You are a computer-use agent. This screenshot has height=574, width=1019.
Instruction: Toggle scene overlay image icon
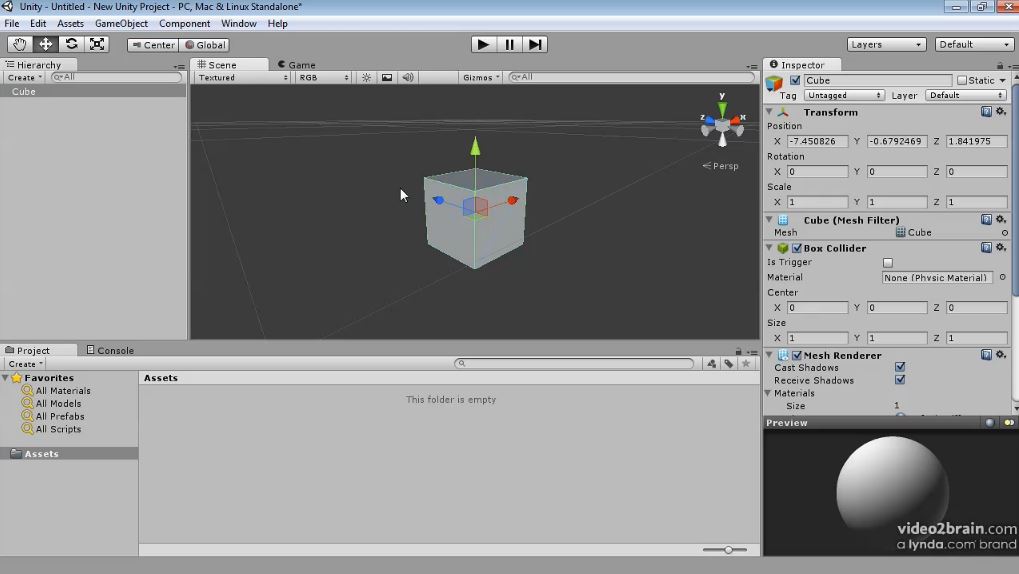click(387, 77)
